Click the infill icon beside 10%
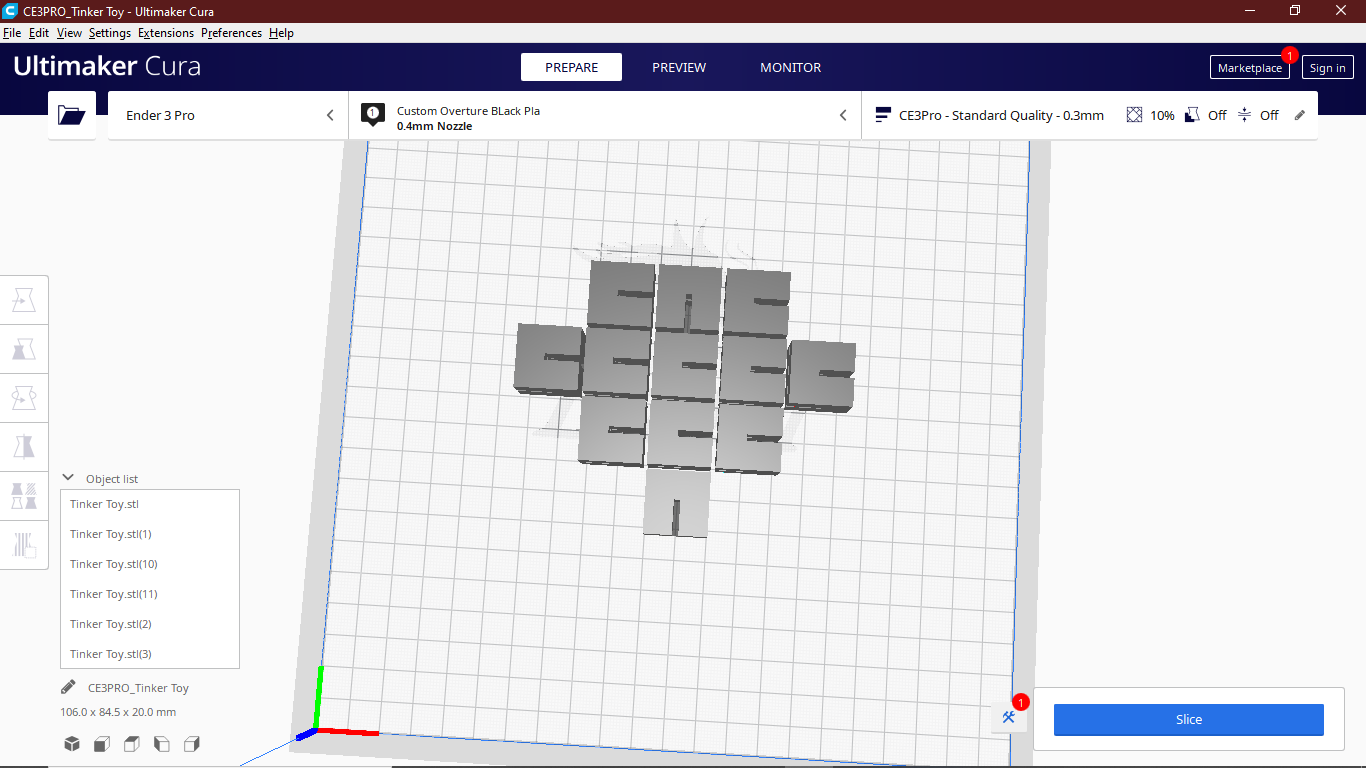 [1134, 115]
